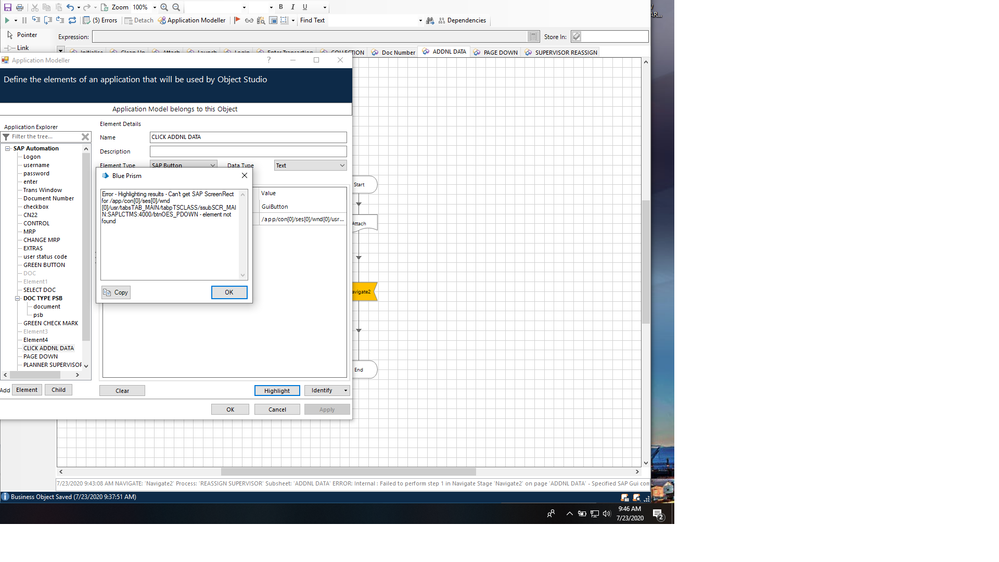Click OK in the Blue Prism error dialog
999x562 pixels.
(x=229, y=292)
